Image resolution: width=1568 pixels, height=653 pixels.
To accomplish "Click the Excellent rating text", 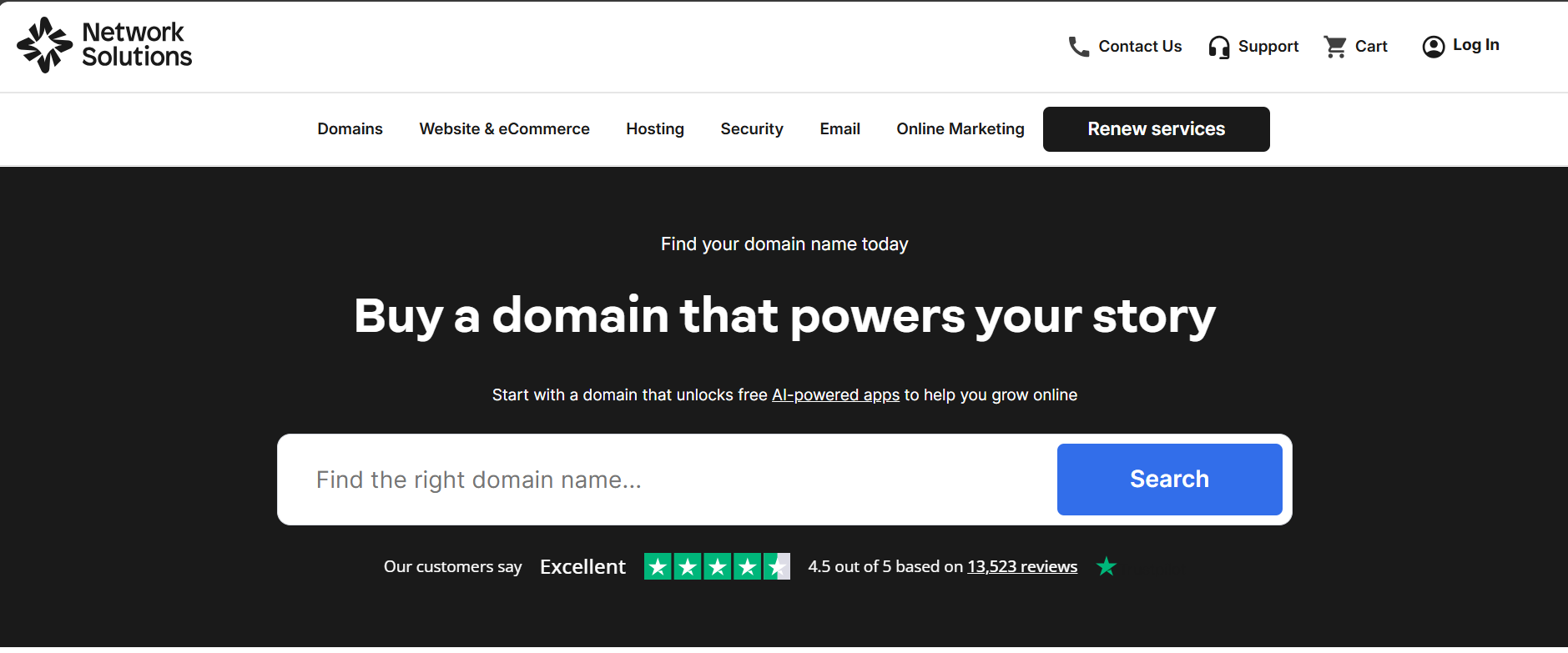I will tap(582, 567).
